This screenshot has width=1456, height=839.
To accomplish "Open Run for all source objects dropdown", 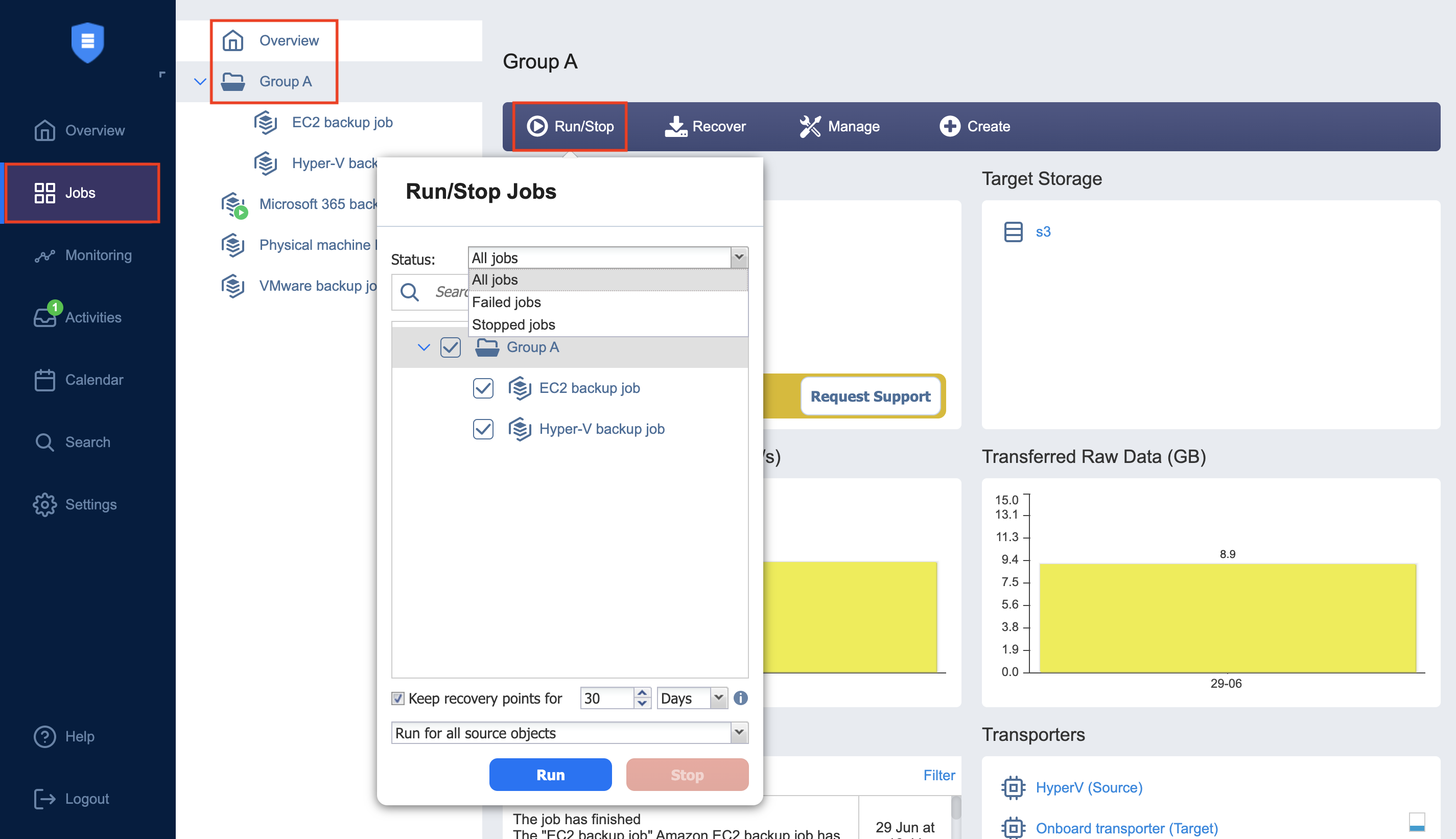I will point(739,732).
